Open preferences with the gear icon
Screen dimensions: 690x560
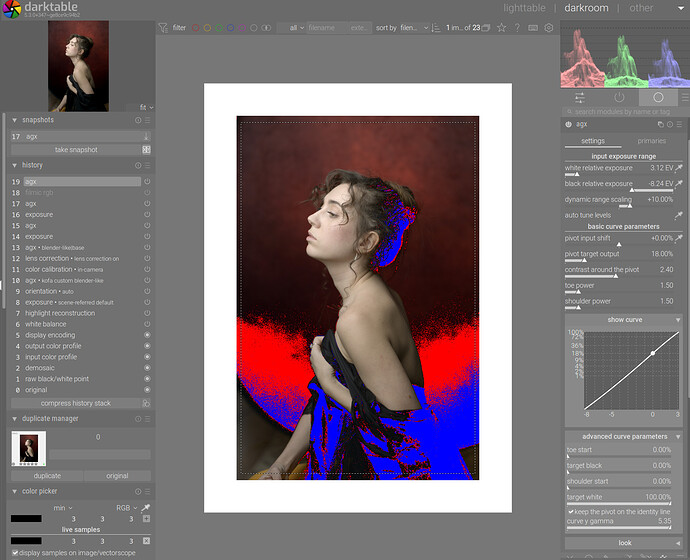tap(548, 28)
